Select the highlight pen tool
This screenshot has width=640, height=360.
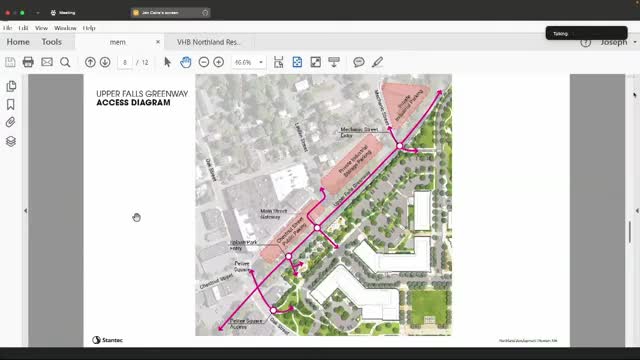(x=378, y=62)
